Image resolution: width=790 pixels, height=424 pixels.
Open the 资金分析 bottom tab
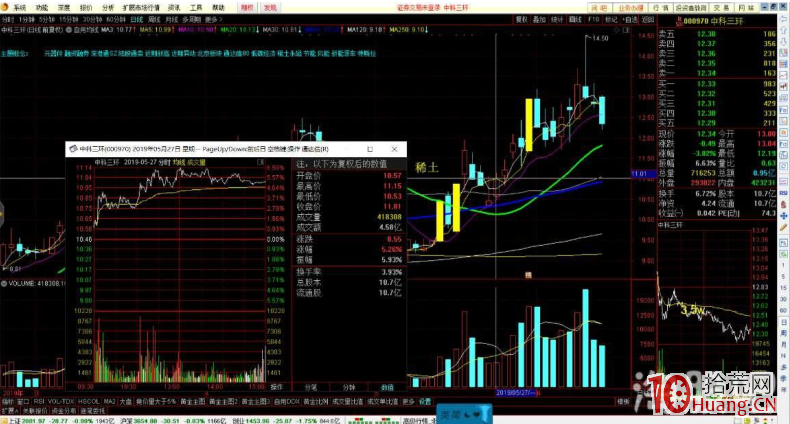(64, 410)
